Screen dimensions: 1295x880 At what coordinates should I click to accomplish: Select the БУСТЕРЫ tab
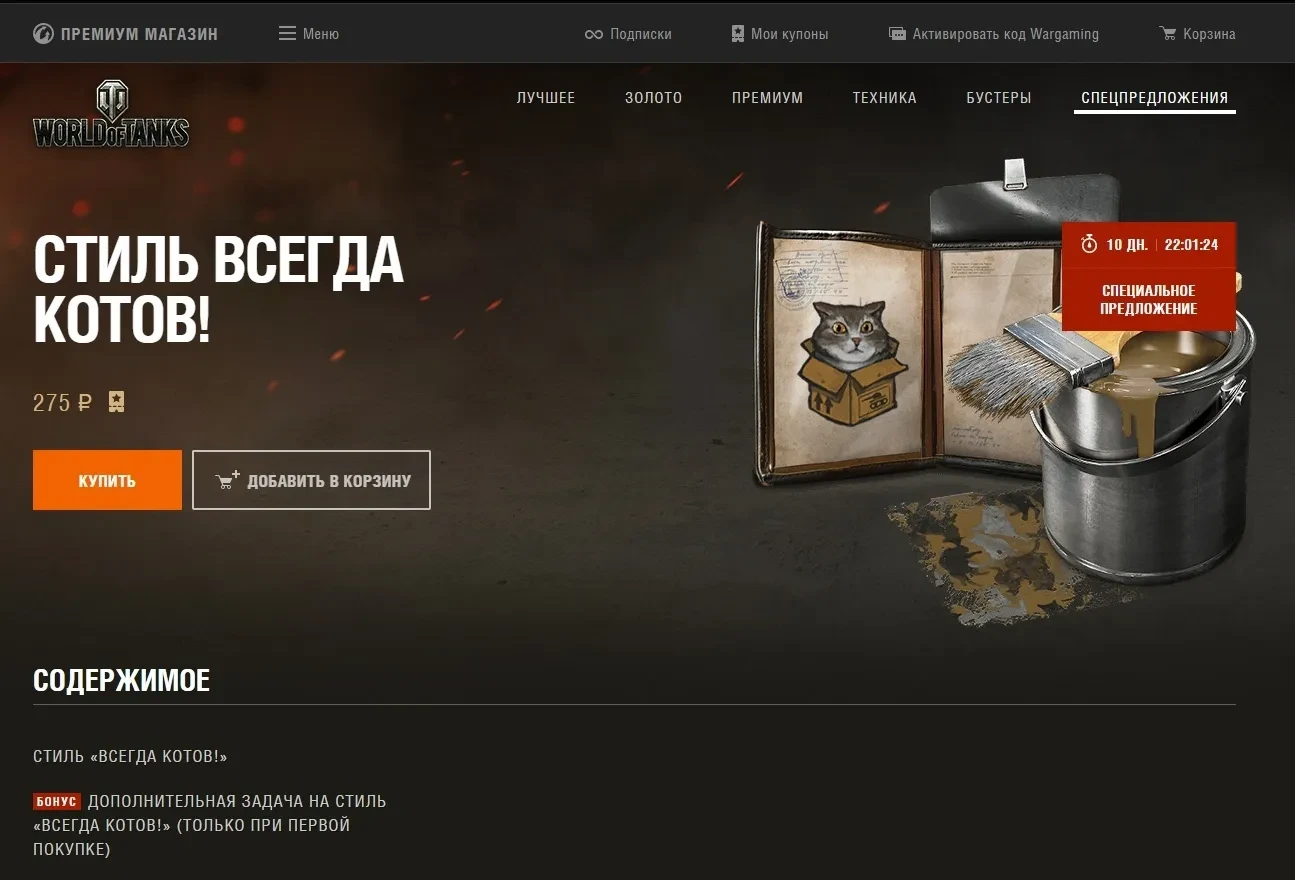[998, 98]
